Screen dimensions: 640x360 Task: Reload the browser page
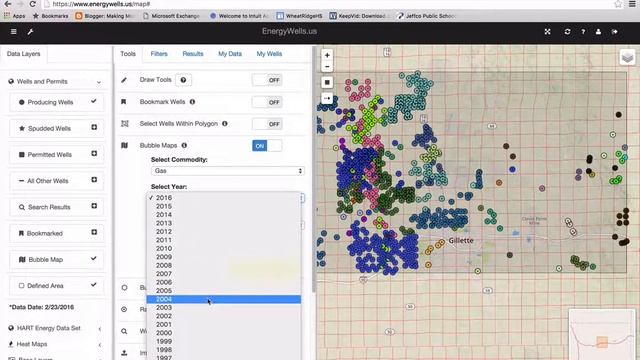(x=33, y=4)
